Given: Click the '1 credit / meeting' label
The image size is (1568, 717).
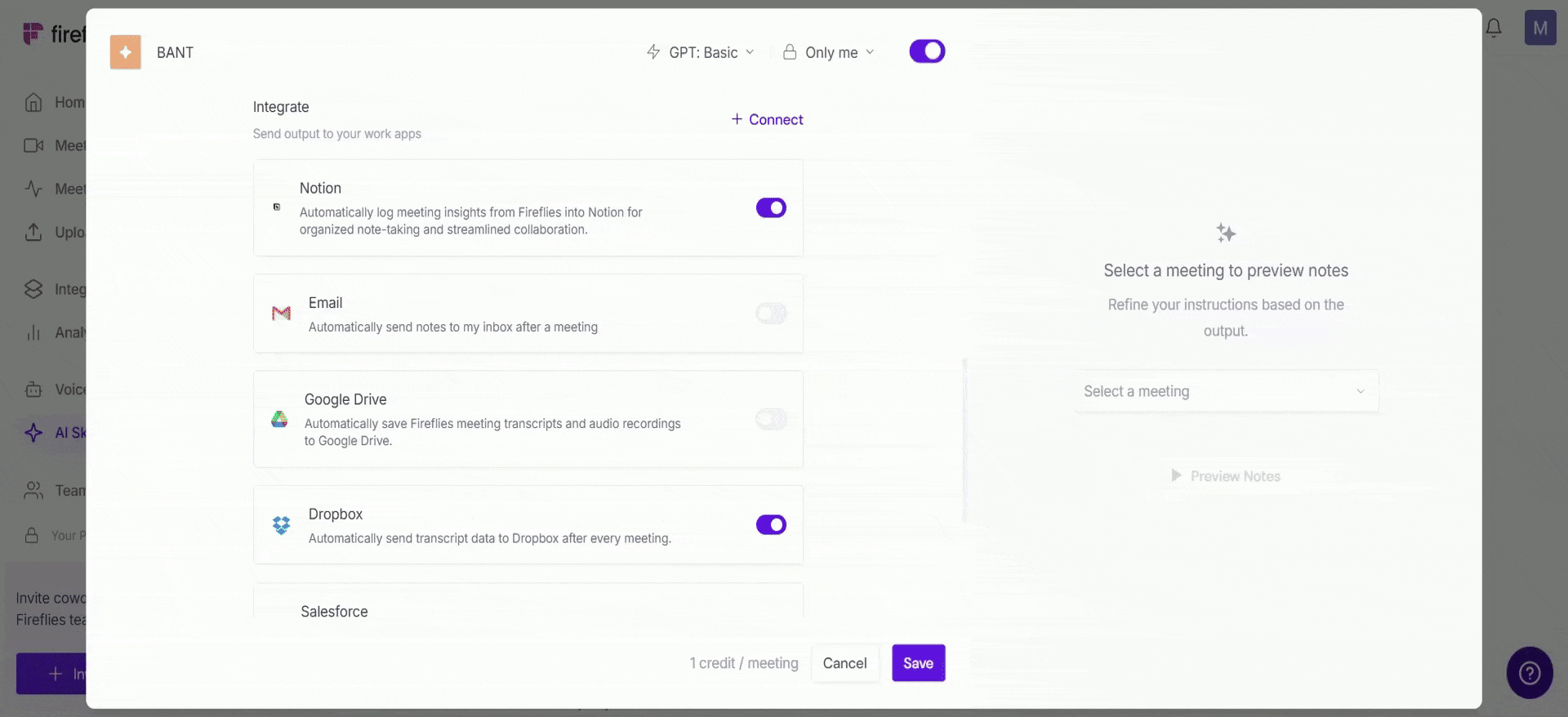Looking at the screenshot, I should click(744, 663).
